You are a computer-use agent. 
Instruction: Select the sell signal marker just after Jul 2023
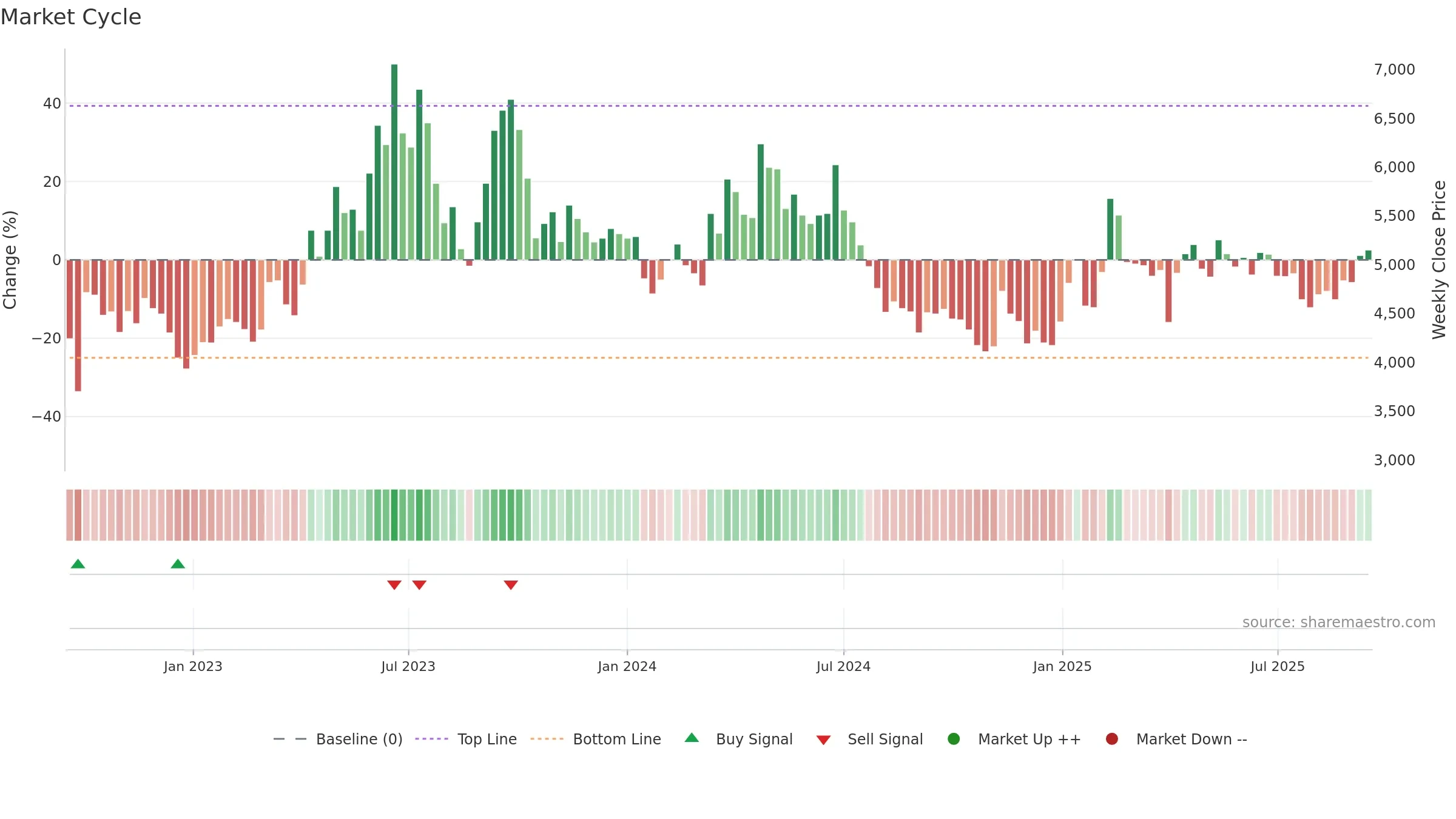tap(419, 585)
